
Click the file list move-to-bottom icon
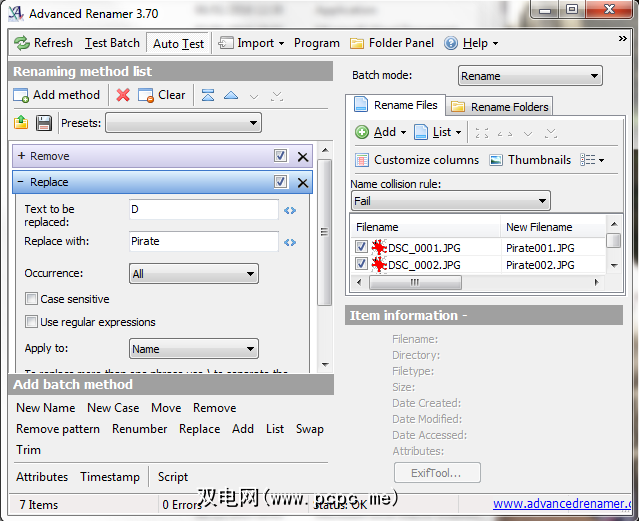pyautogui.click(x=551, y=133)
